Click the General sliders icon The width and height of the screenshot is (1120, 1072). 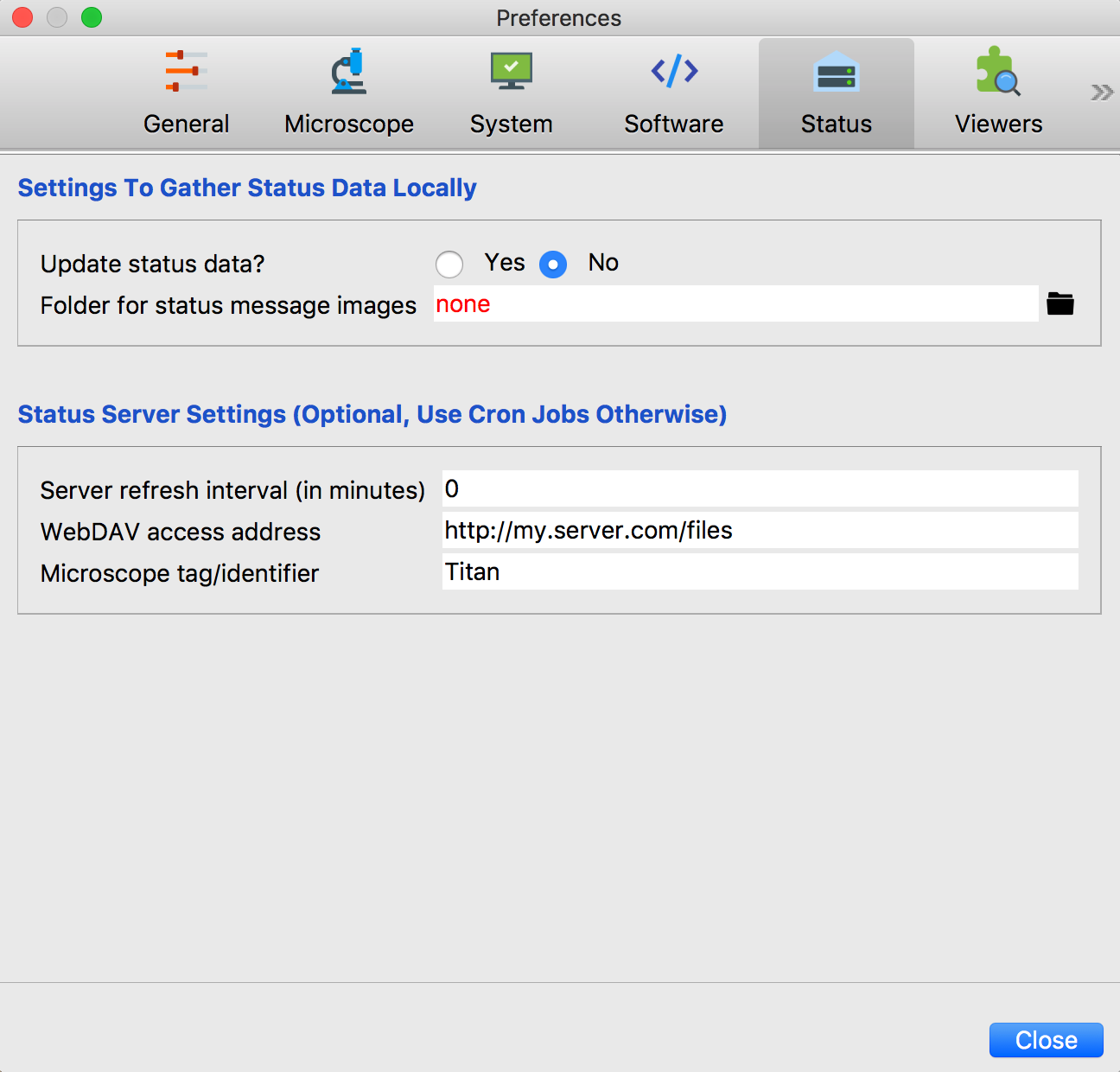[186, 71]
